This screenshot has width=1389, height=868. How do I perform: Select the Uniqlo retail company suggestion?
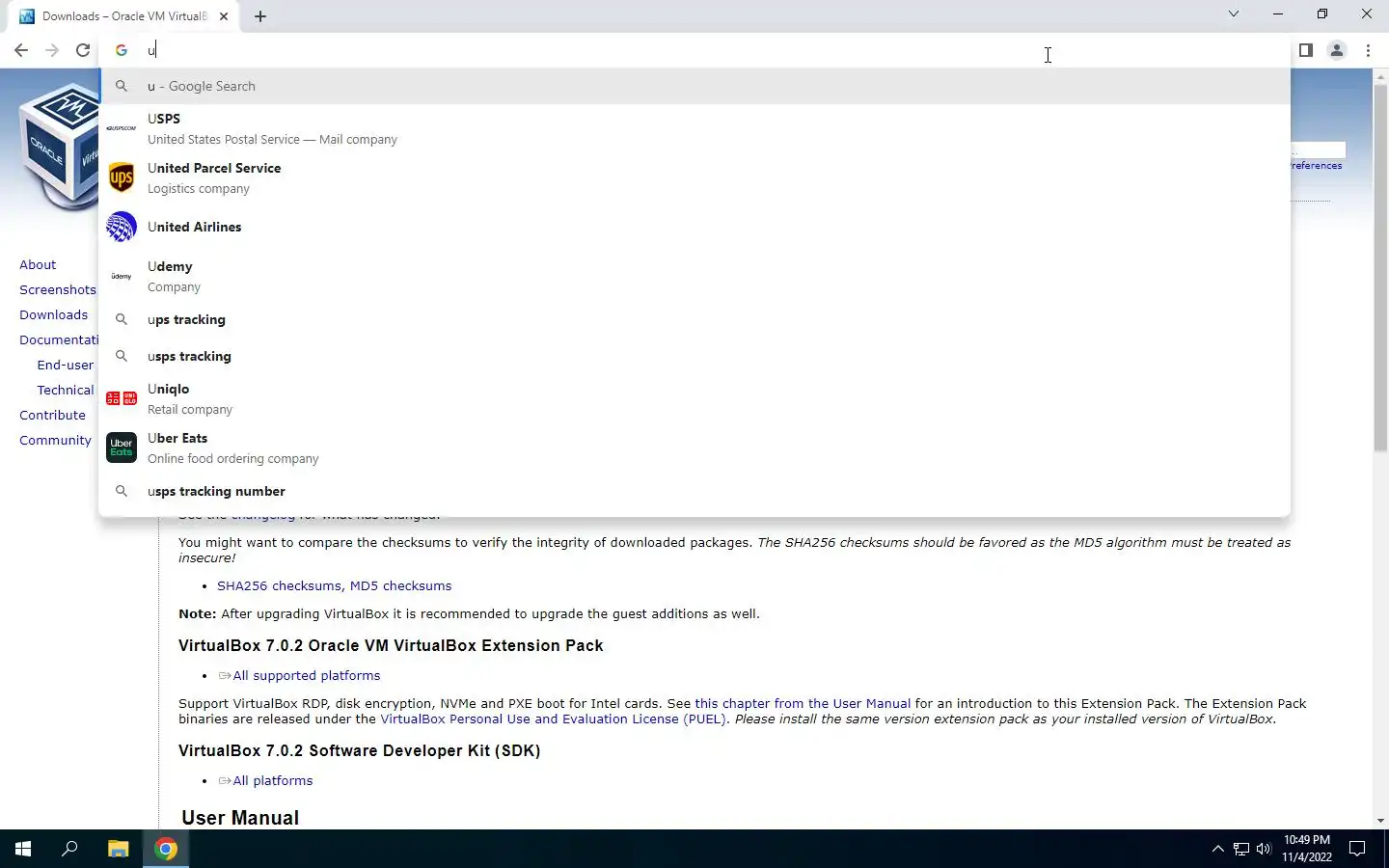pyautogui.click(x=694, y=398)
